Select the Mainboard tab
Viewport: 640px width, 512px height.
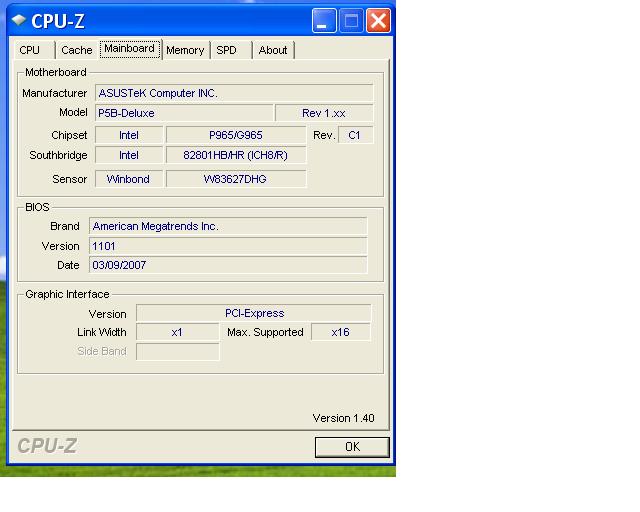(x=130, y=49)
